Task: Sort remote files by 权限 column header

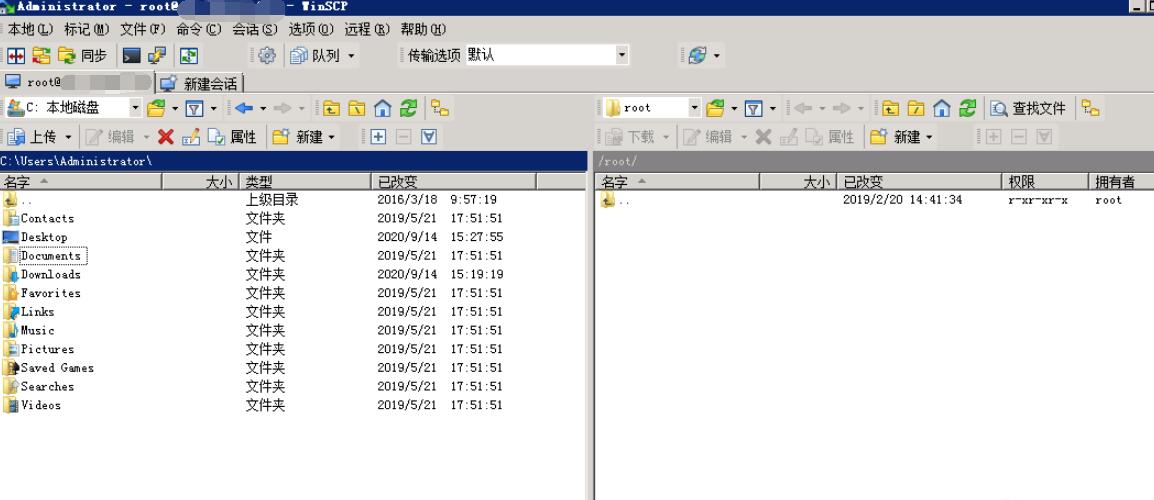Action: pyautogui.click(x=1044, y=181)
